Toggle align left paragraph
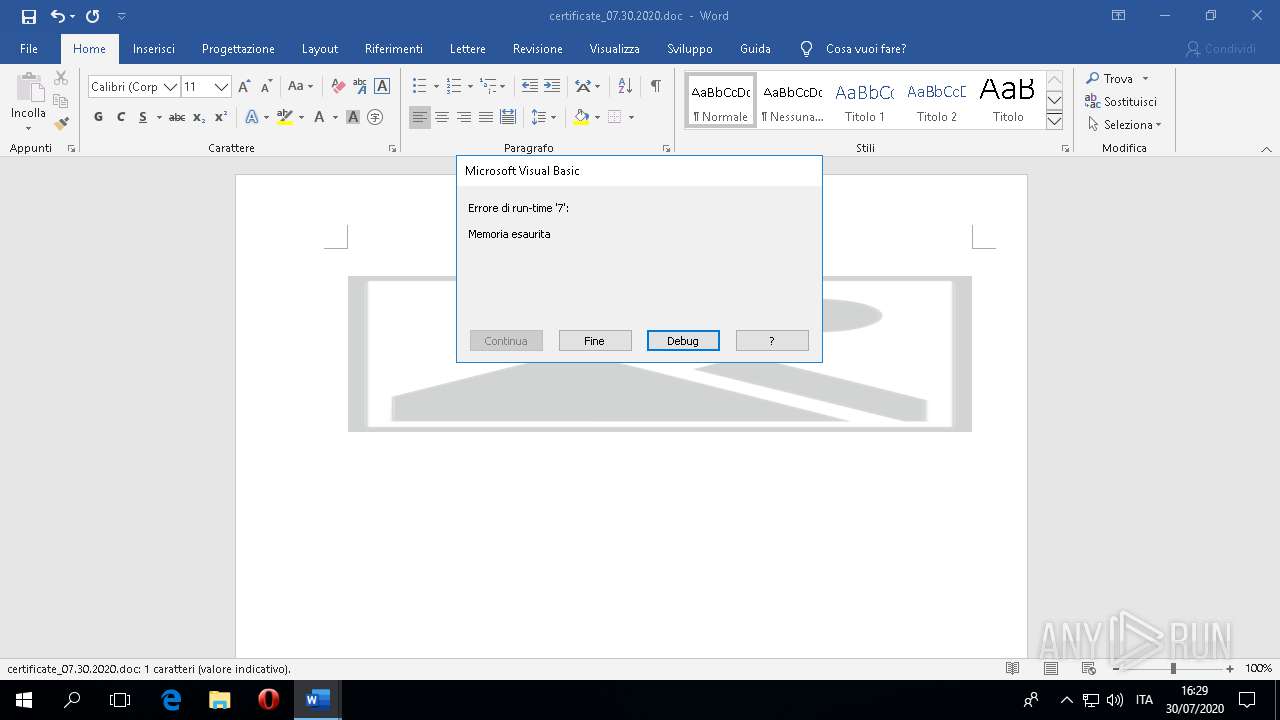The height and width of the screenshot is (720, 1280). [x=420, y=117]
